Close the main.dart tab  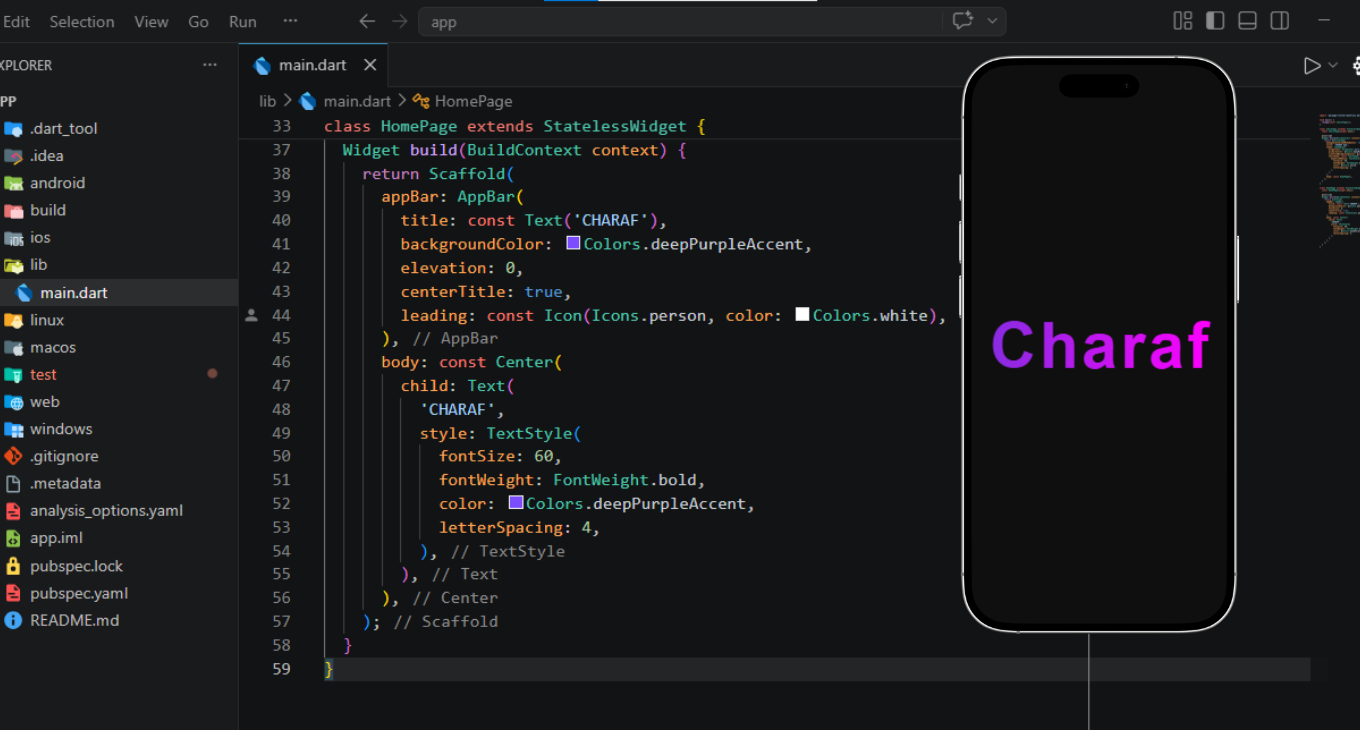tap(370, 65)
